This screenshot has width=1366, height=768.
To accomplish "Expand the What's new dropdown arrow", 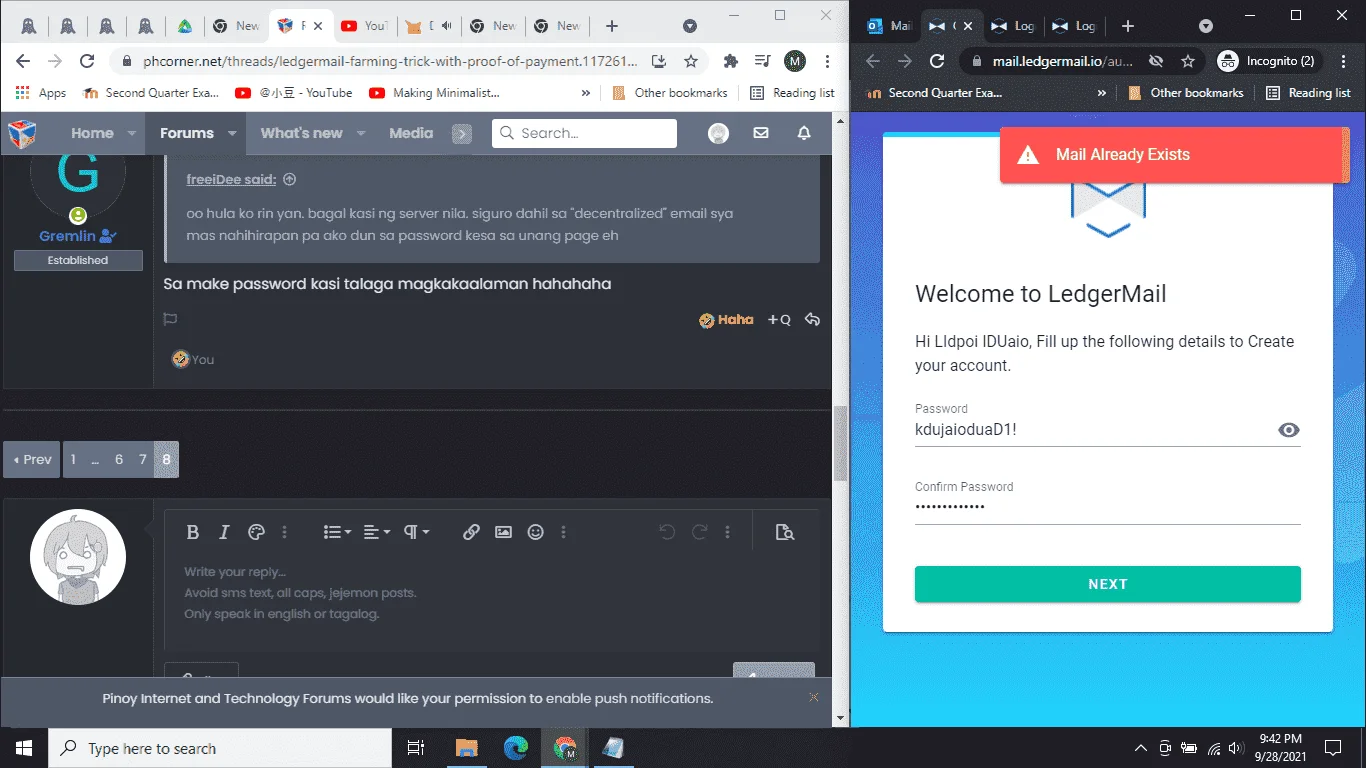I will 361,133.
